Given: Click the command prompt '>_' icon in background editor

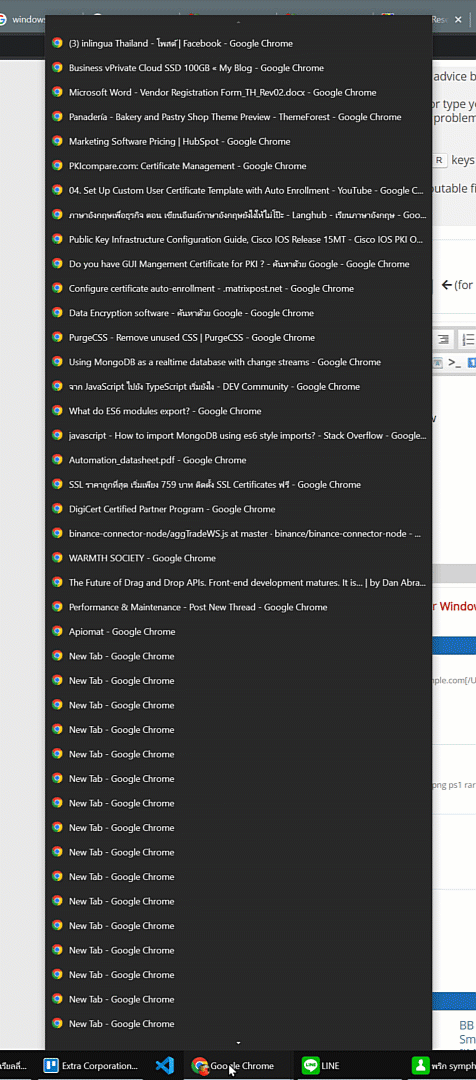Looking at the screenshot, I should (454, 362).
